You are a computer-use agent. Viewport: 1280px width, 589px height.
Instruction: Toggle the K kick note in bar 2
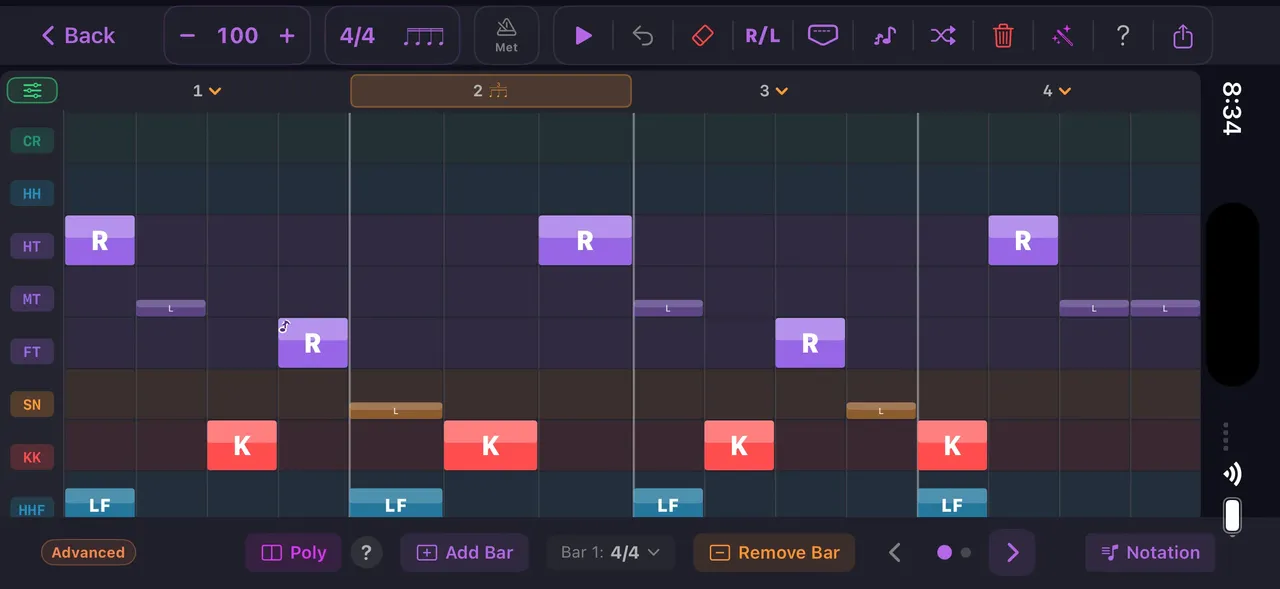pos(491,446)
